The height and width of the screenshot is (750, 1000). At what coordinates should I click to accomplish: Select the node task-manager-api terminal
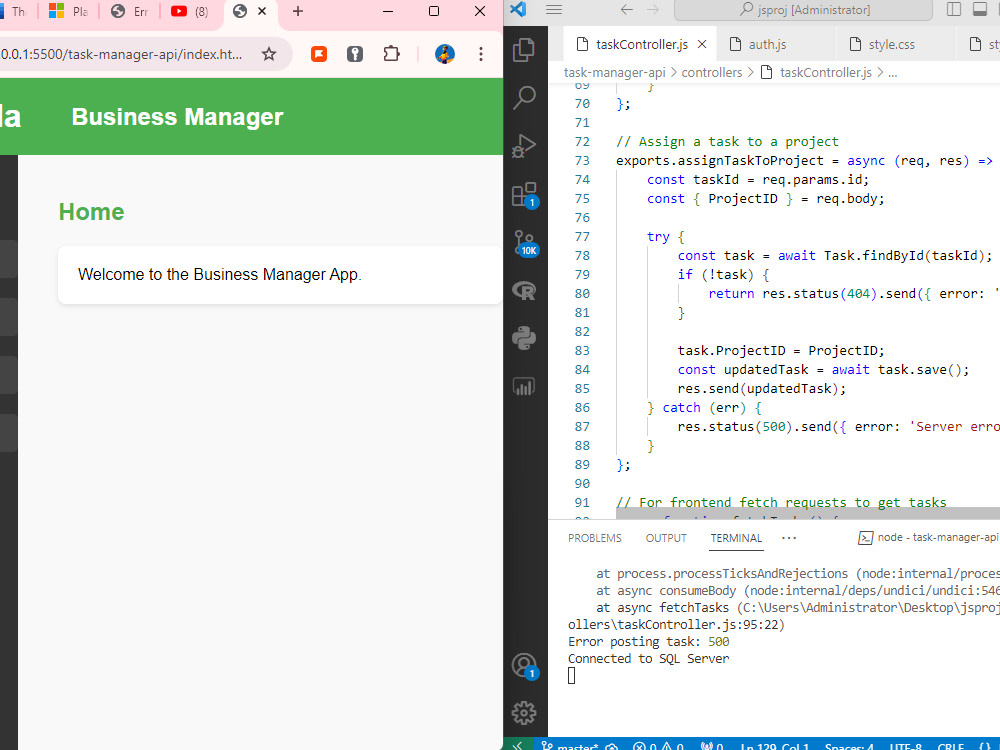pyautogui.click(x=929, y=538)
